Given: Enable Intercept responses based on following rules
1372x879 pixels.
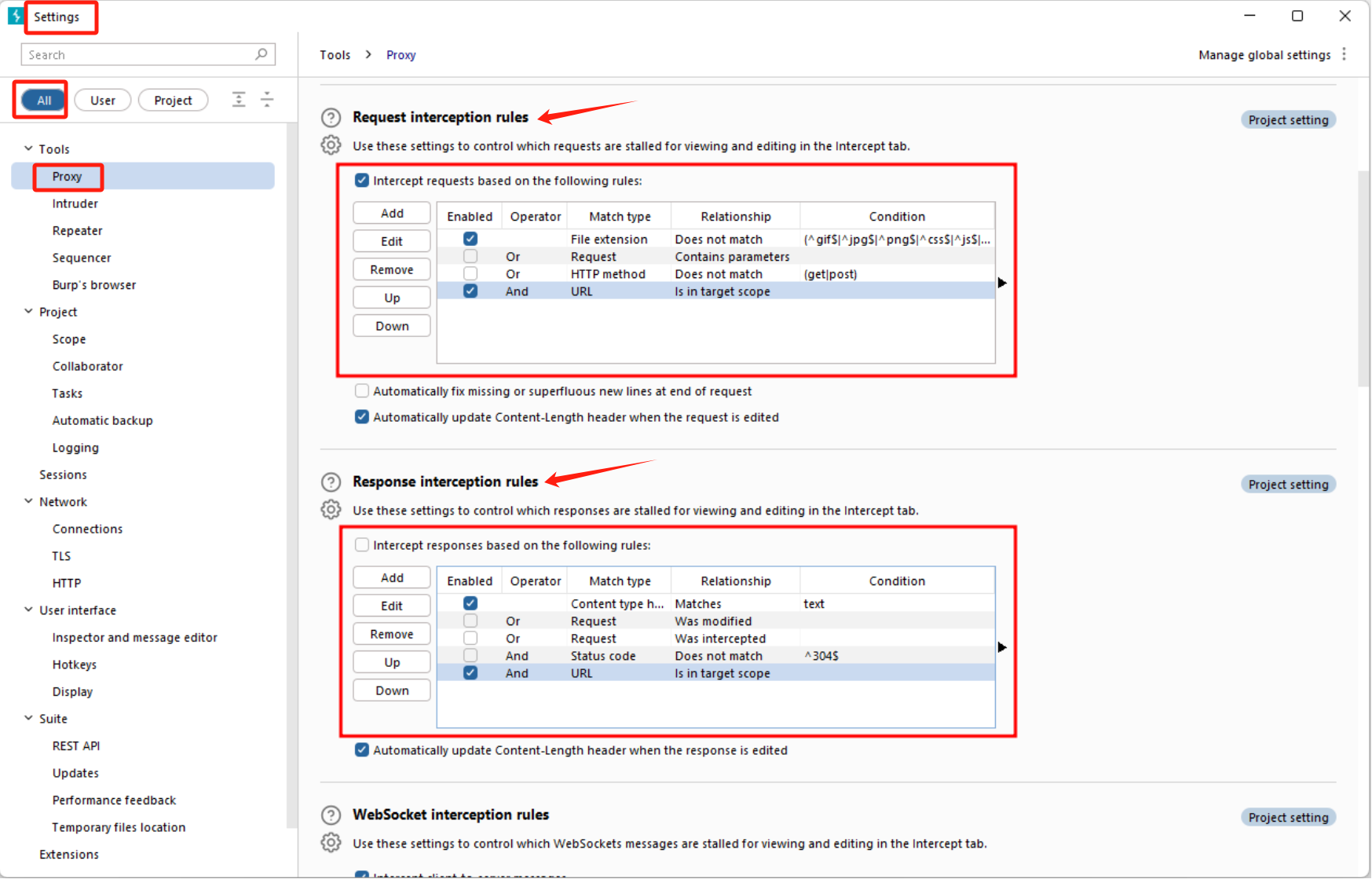Looking at the screenshot, I should click(362, 545).
